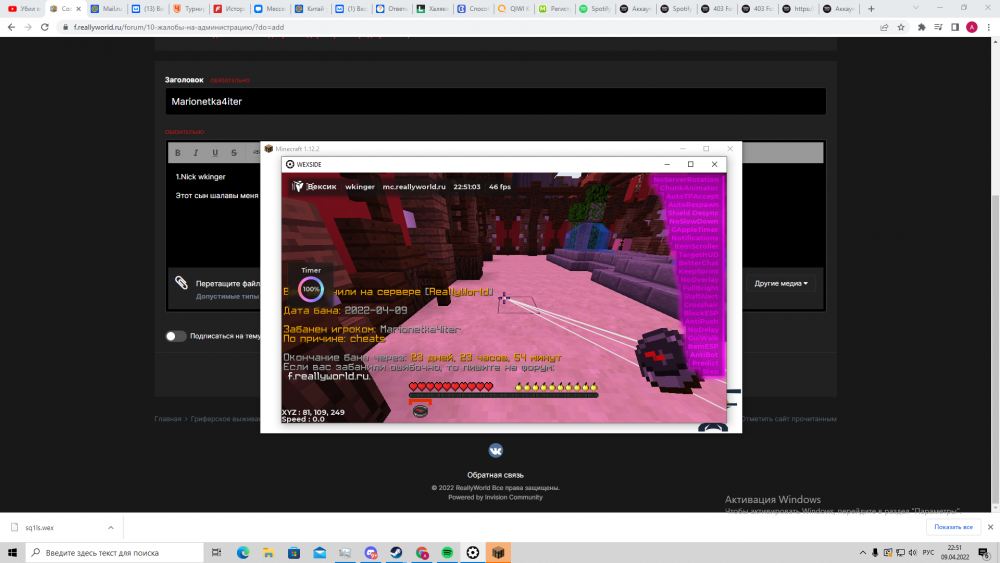Click the page vertical scrollbar
This screenshot has height=563, width=1000.
tap(996, 274)
